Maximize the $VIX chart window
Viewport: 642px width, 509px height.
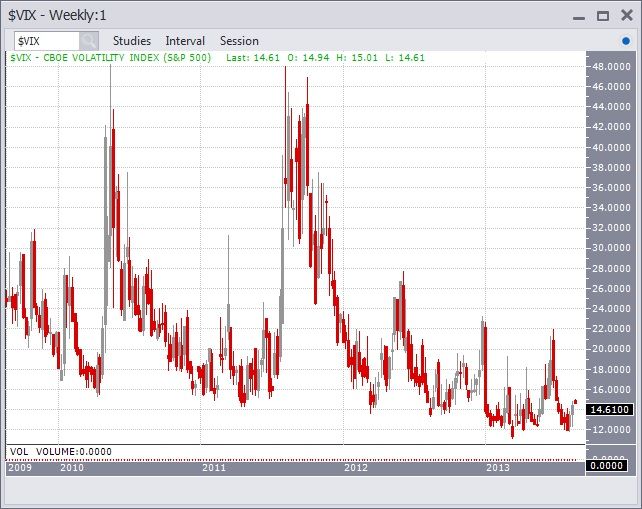click(603, 16)
